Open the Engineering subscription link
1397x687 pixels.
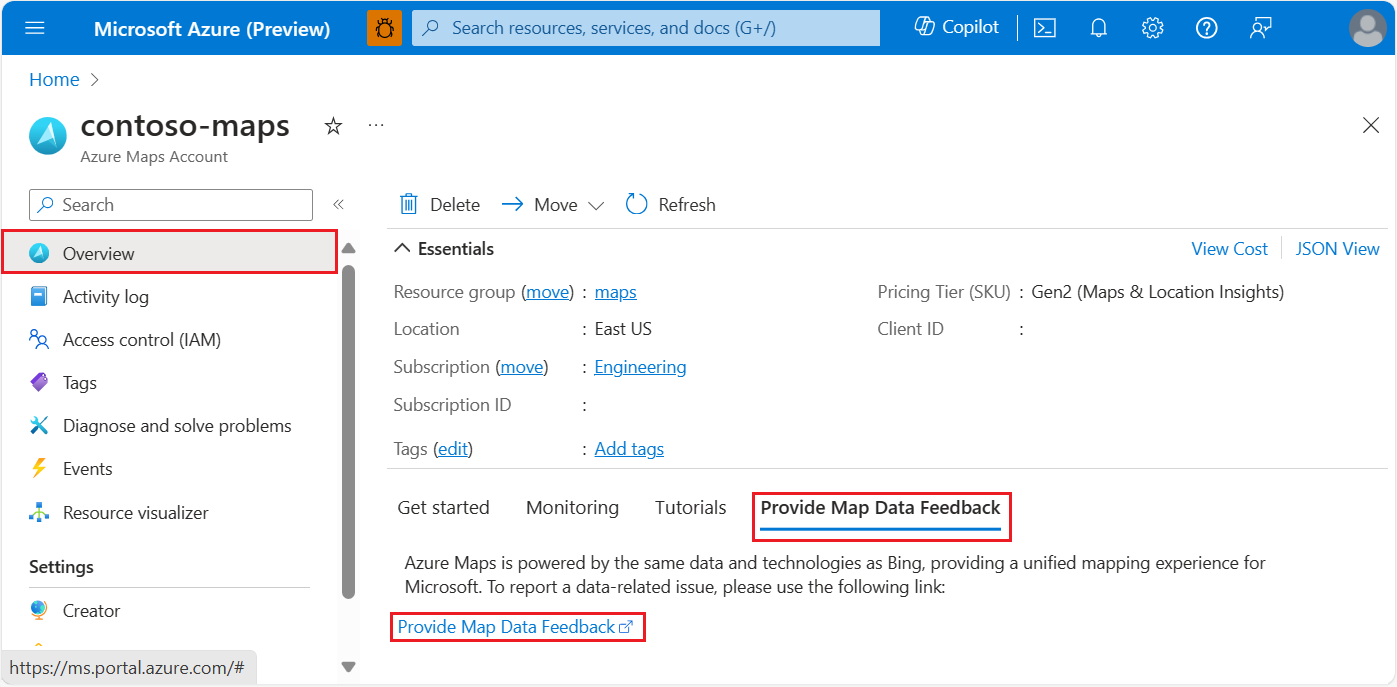[640, 366]
